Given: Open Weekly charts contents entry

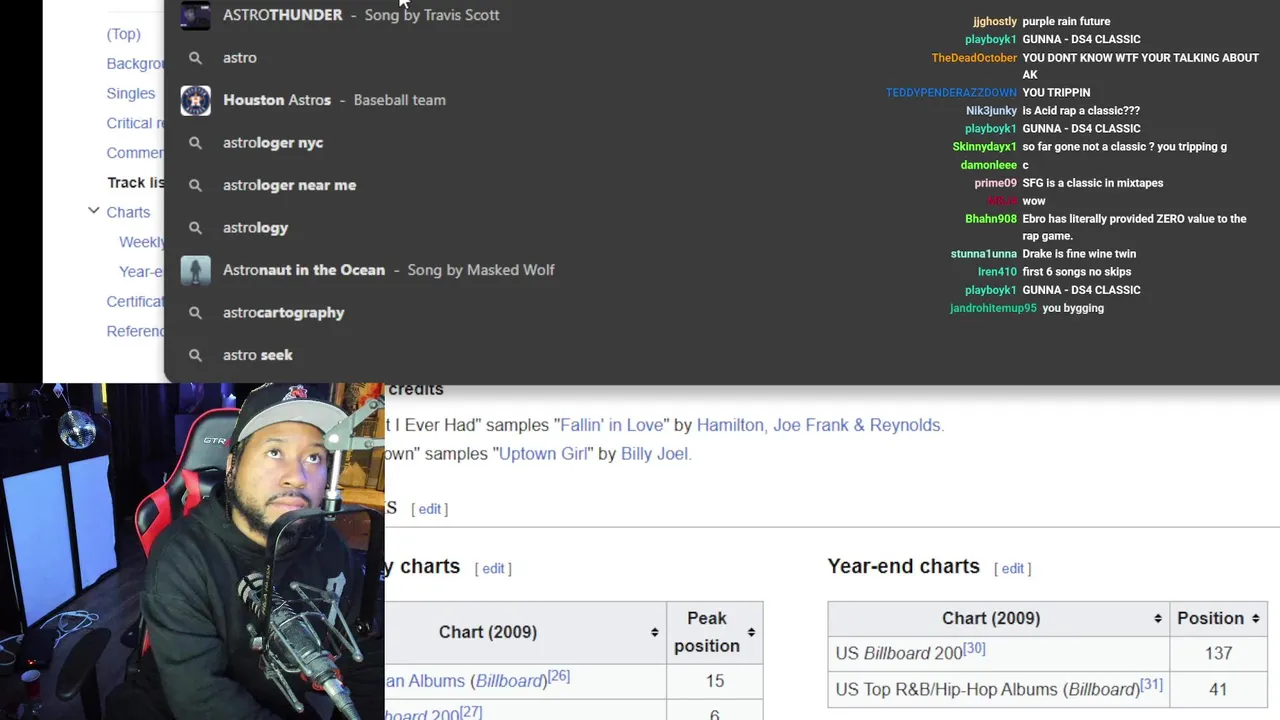Looking at the screenshot, I should [142, 242].
